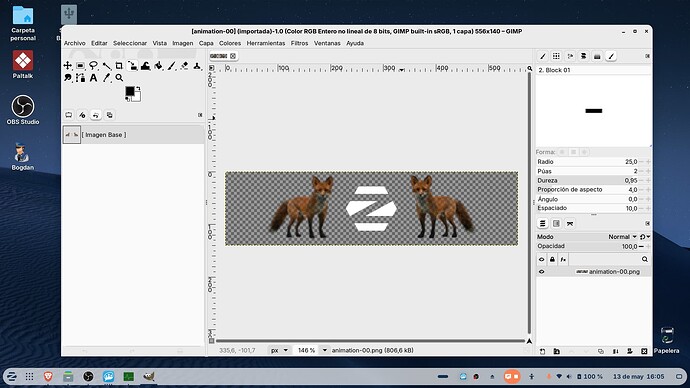Select the Zoom magnifier tool

(x=119, y=78)
